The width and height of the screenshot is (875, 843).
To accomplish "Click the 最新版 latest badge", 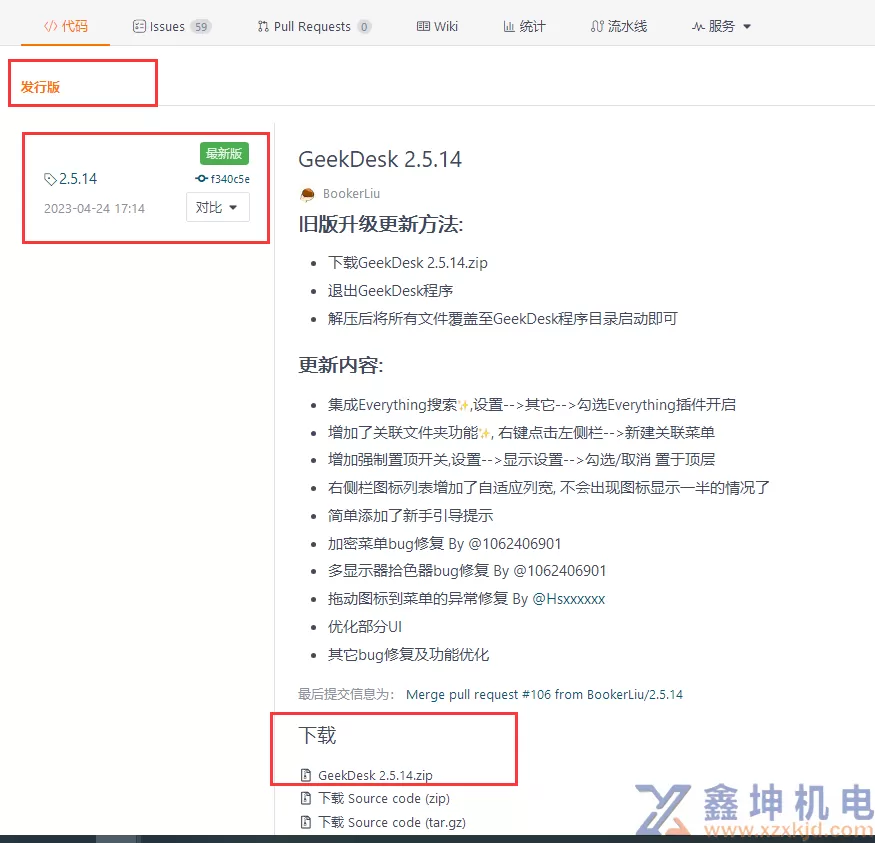I will pos(224,153).
